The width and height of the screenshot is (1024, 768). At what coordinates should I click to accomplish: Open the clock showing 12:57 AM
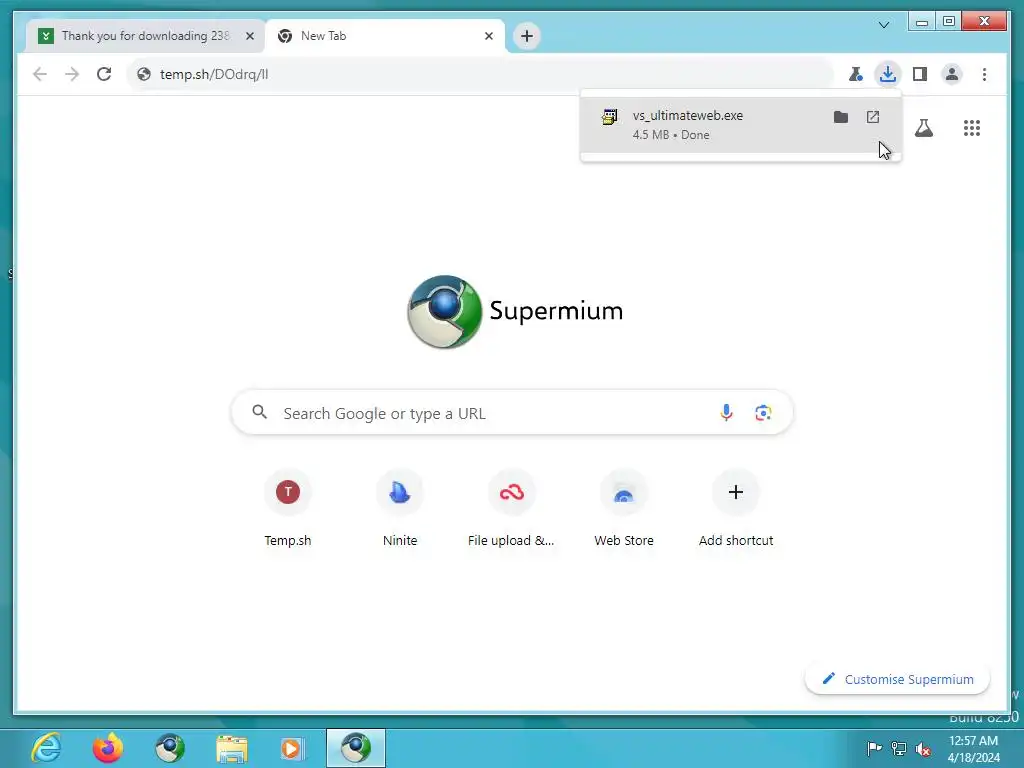tap(973, 748)
